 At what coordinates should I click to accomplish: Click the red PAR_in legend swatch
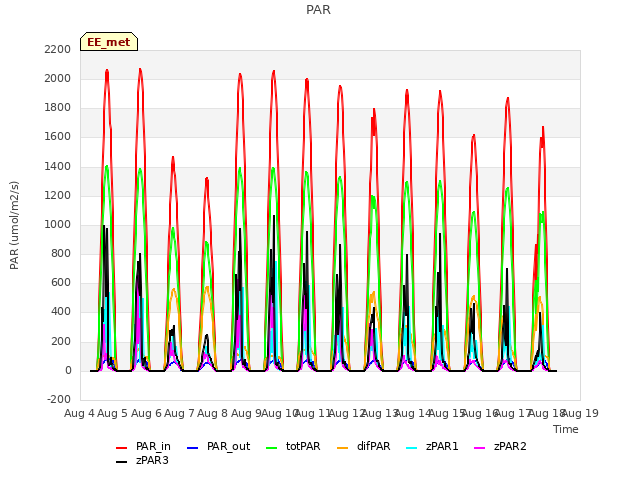[x=122, y=448]
